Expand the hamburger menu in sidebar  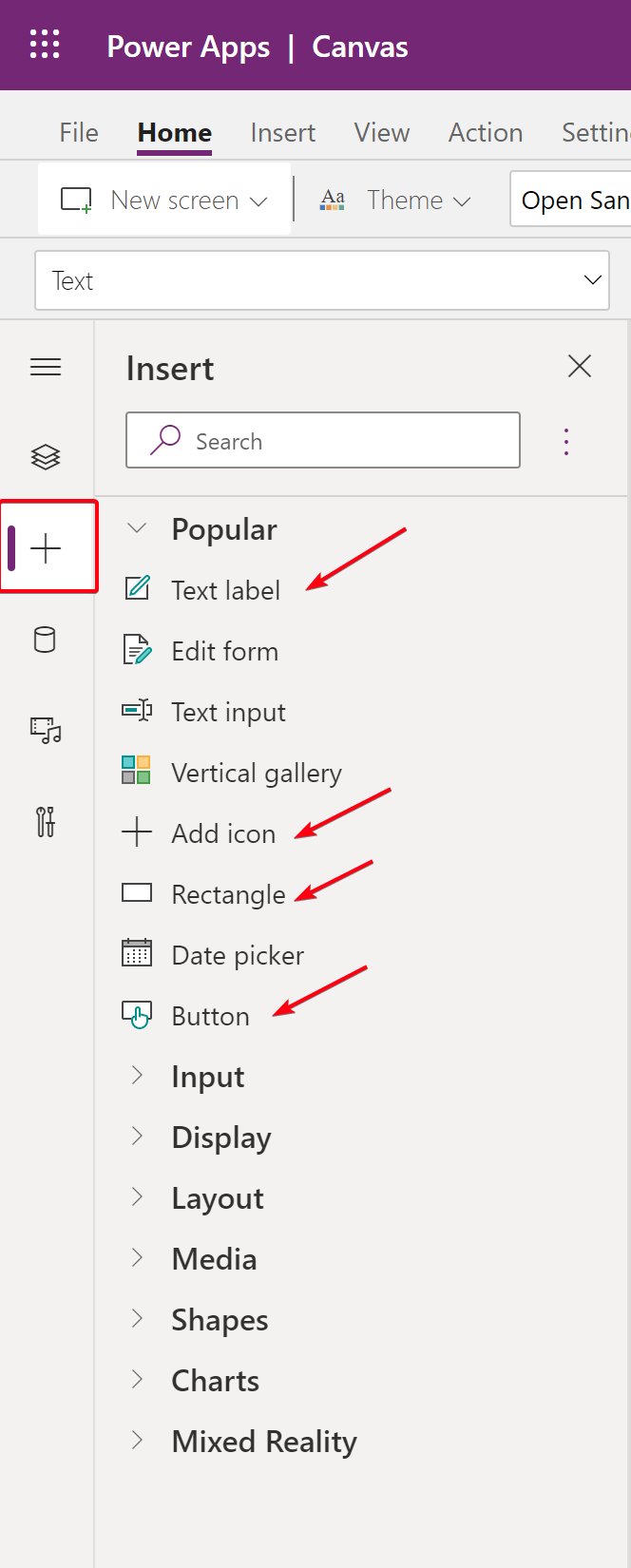coord(46,367)
